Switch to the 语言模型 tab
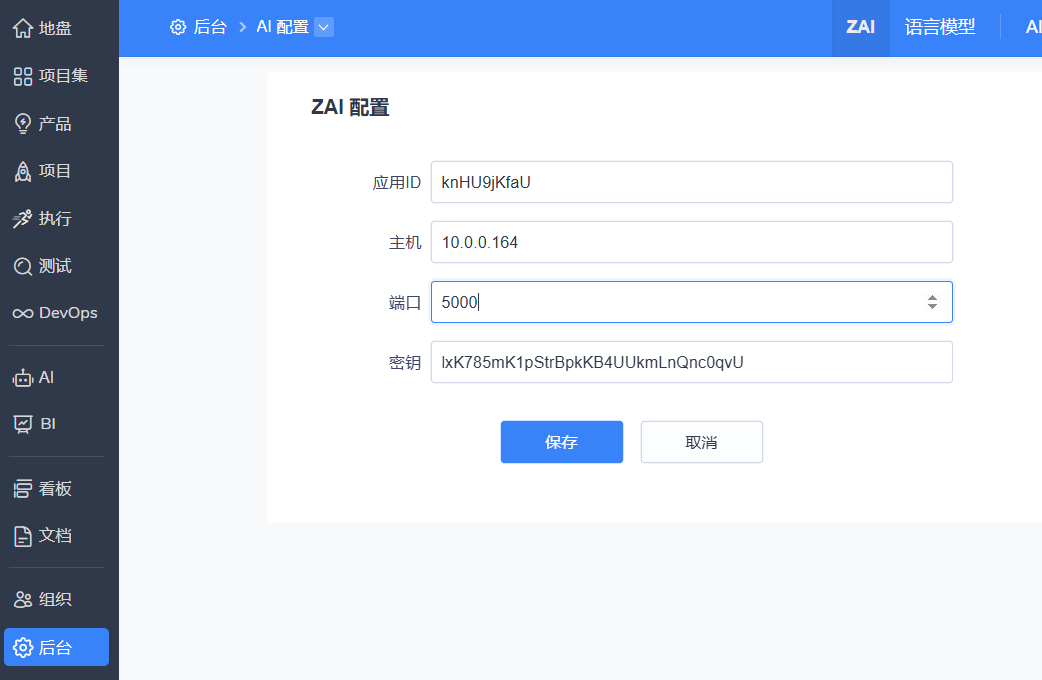 click(x=940, y=27)
